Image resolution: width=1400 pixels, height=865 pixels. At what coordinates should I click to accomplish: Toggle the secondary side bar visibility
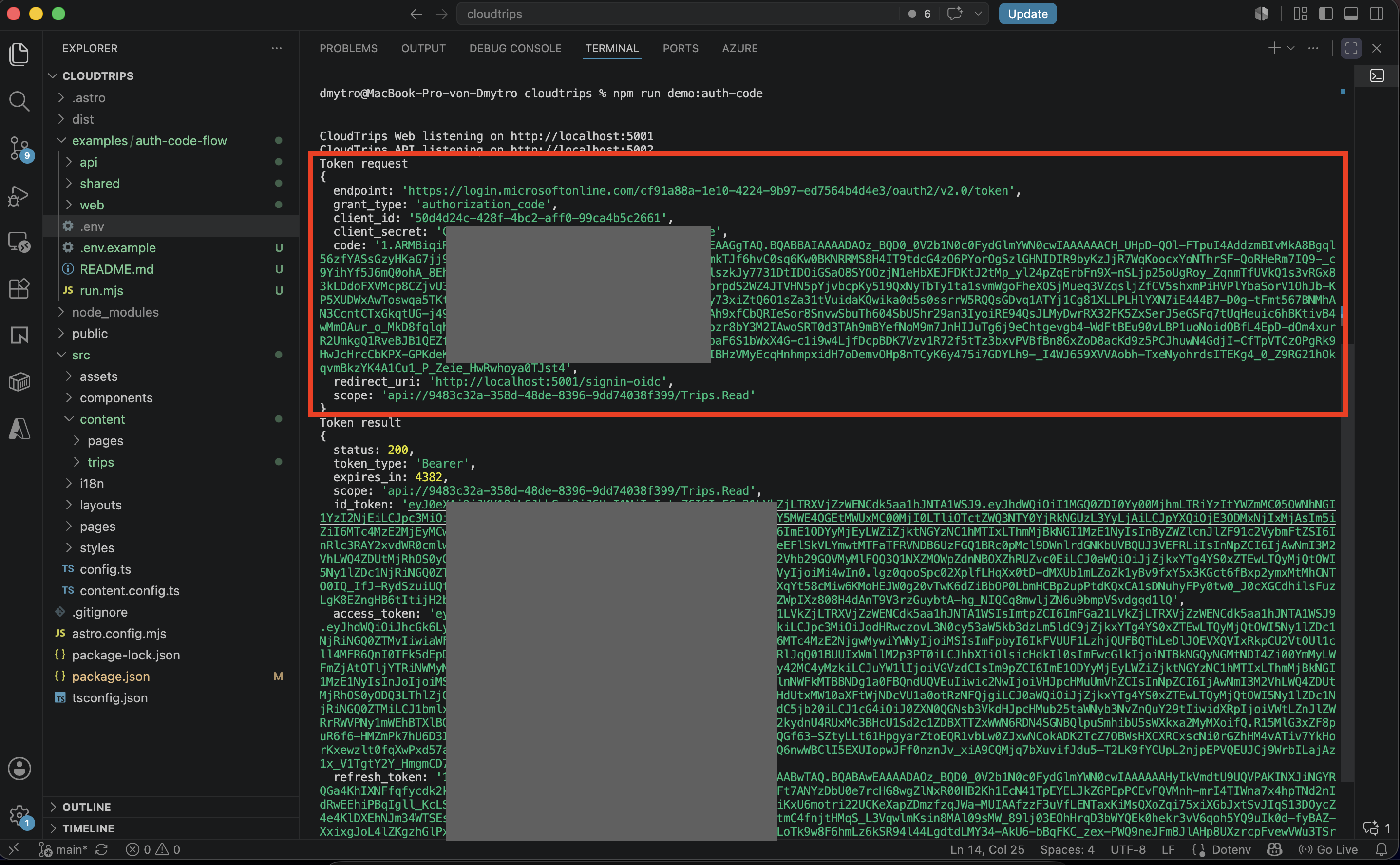coord(1377,14)
